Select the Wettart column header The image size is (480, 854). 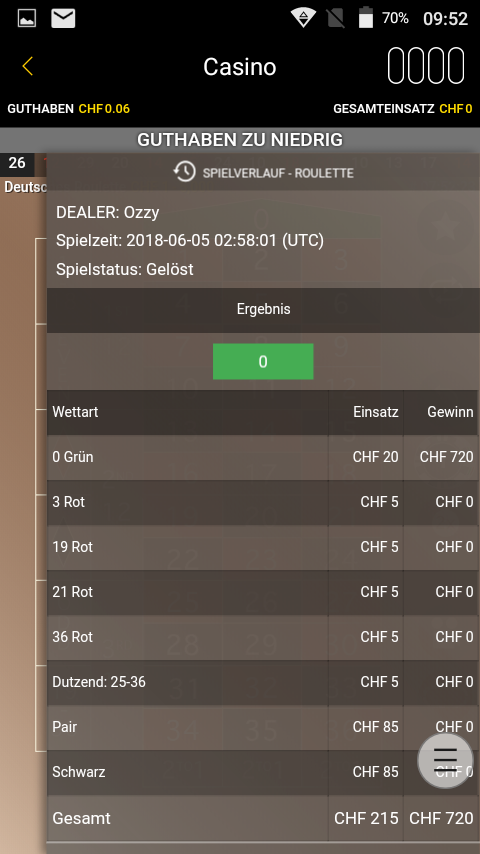coord(75,412)
